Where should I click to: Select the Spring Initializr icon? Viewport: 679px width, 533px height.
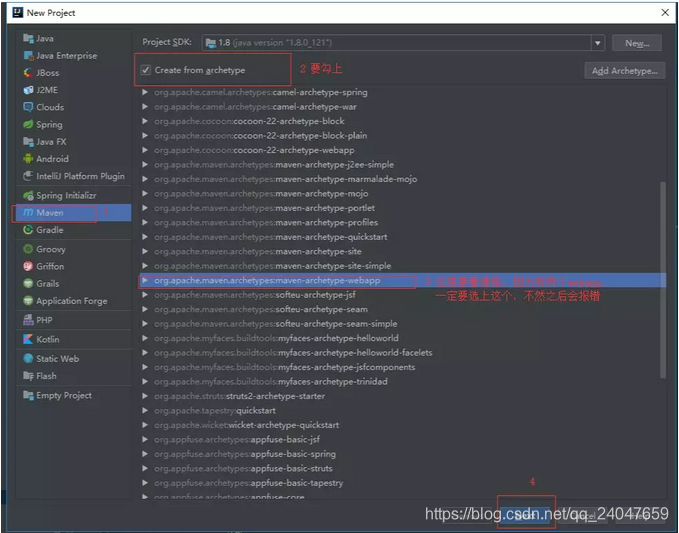click(x=28, y=196)
